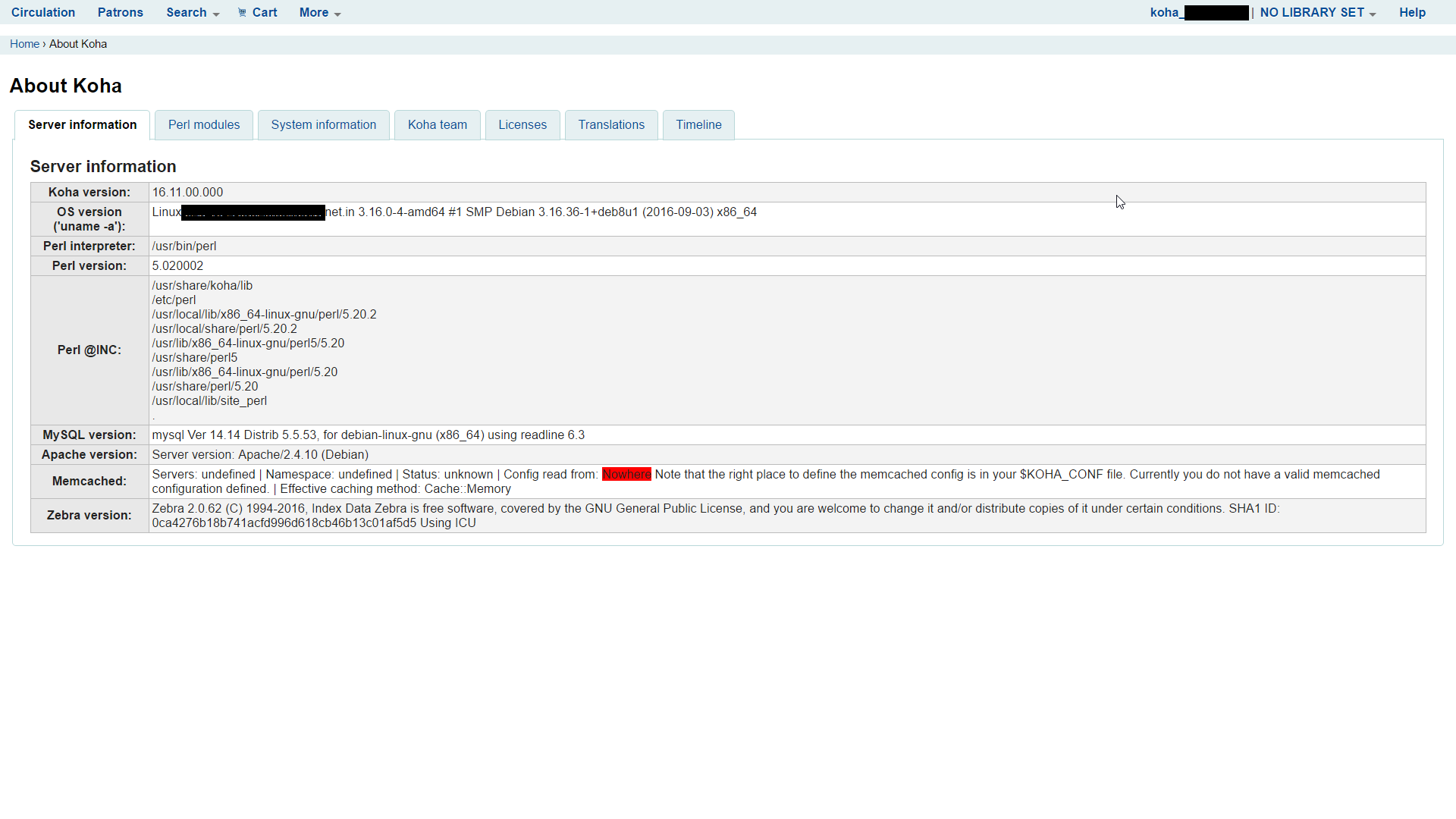Click the Koha version row label
The height and width of the screenshot is (819, 1456).
coord(89,193)
